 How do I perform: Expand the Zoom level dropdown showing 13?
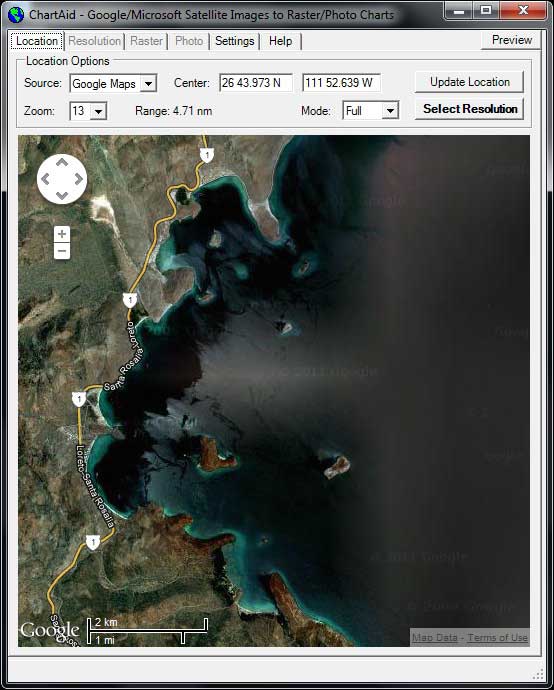(x=88, y=111)
